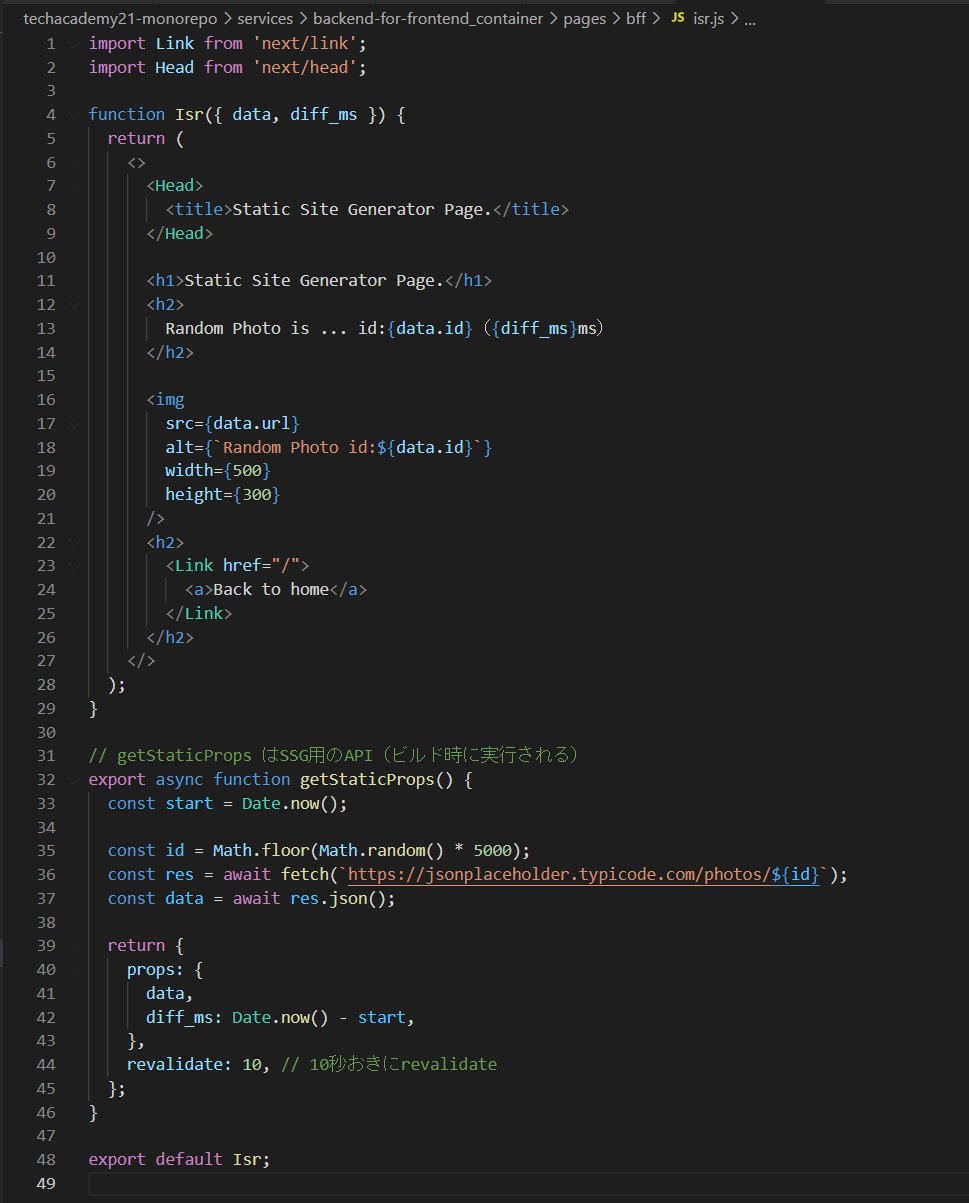Click the JS file icon in the breadcrumb
The width and height of the screenshot is (969, 1203).
(x=677, y=18)
